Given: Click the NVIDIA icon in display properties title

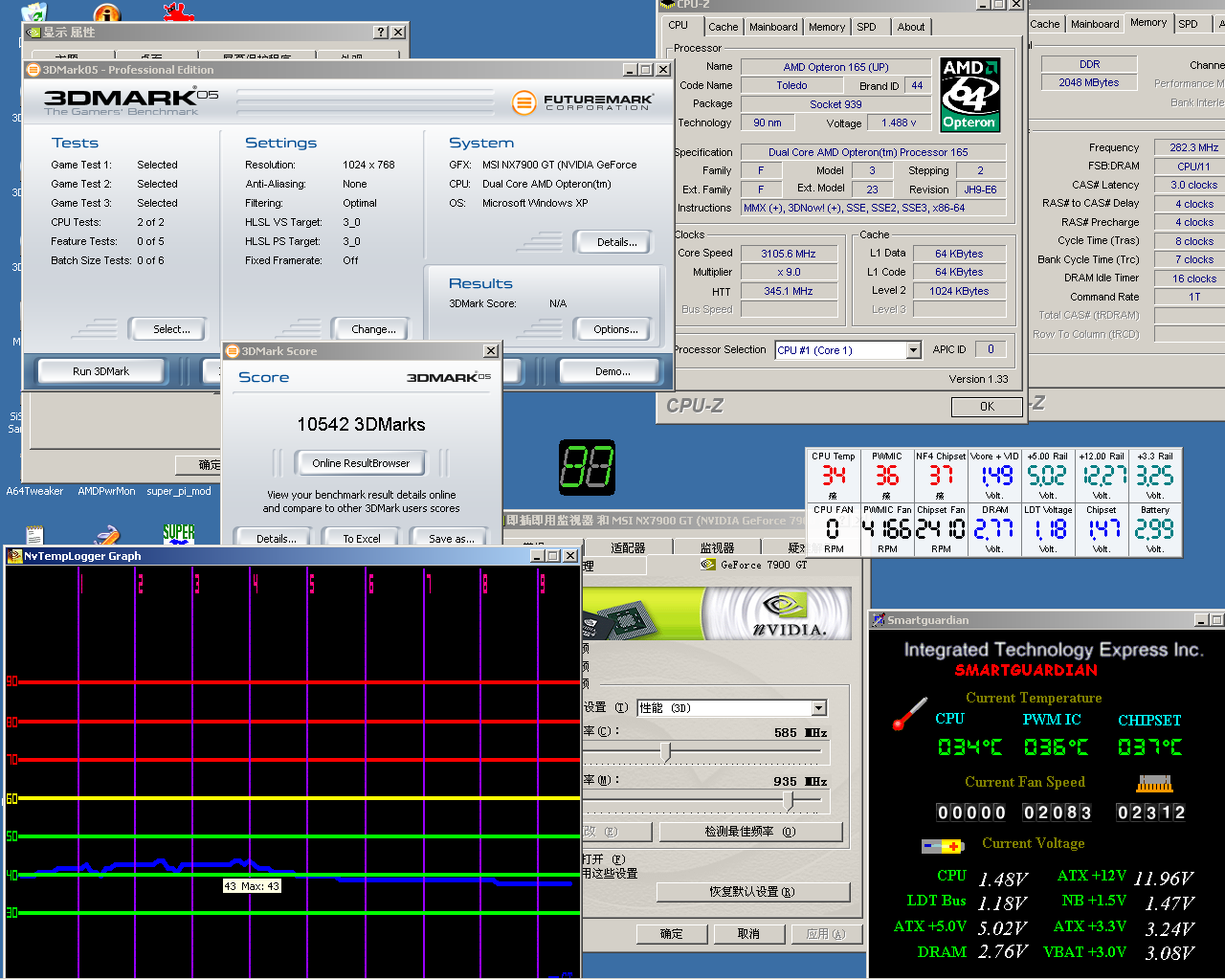Looking at the screenshot, I should point(33,33).
